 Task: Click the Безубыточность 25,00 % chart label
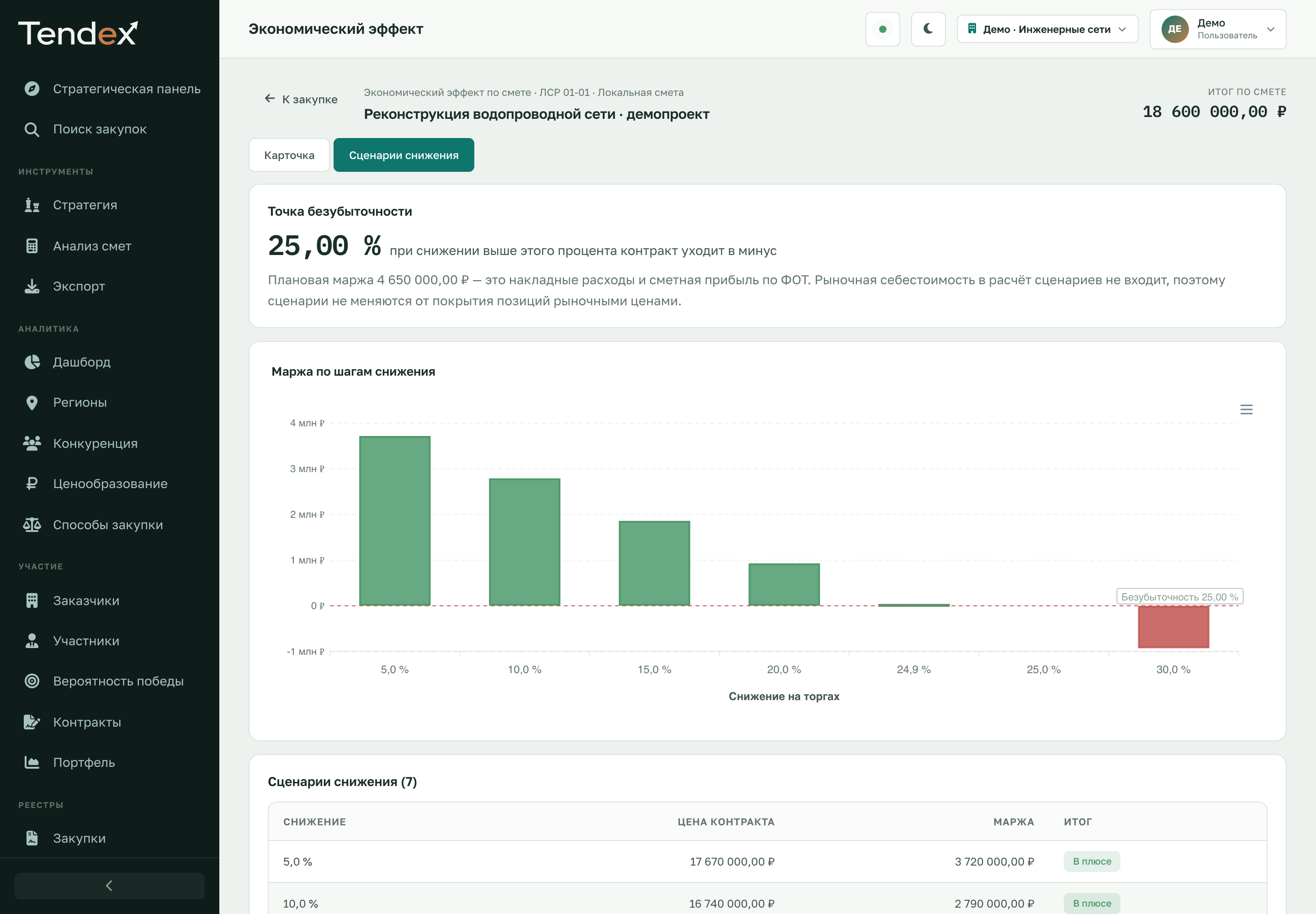pos(1180,597)
